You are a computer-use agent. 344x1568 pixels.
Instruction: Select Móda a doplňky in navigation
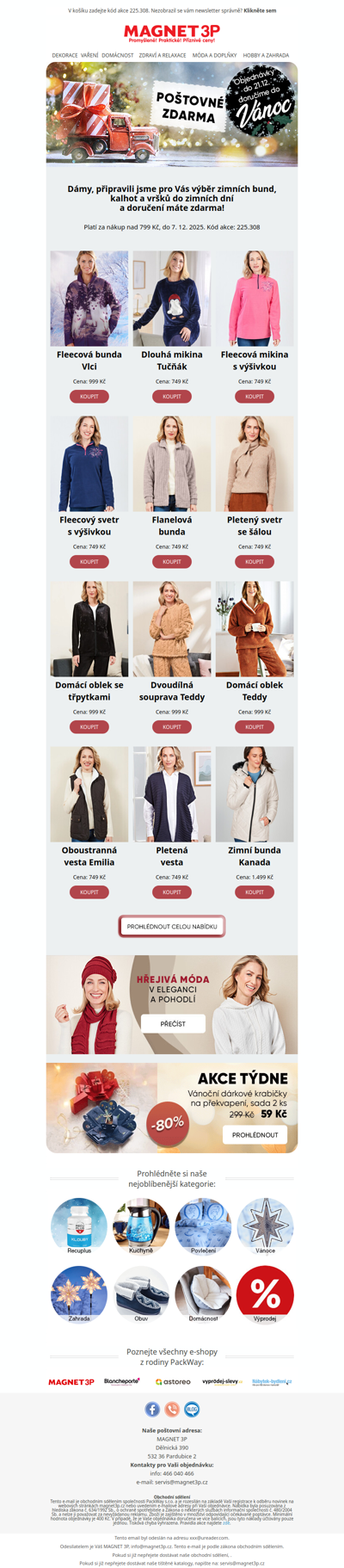pos(214,55)
